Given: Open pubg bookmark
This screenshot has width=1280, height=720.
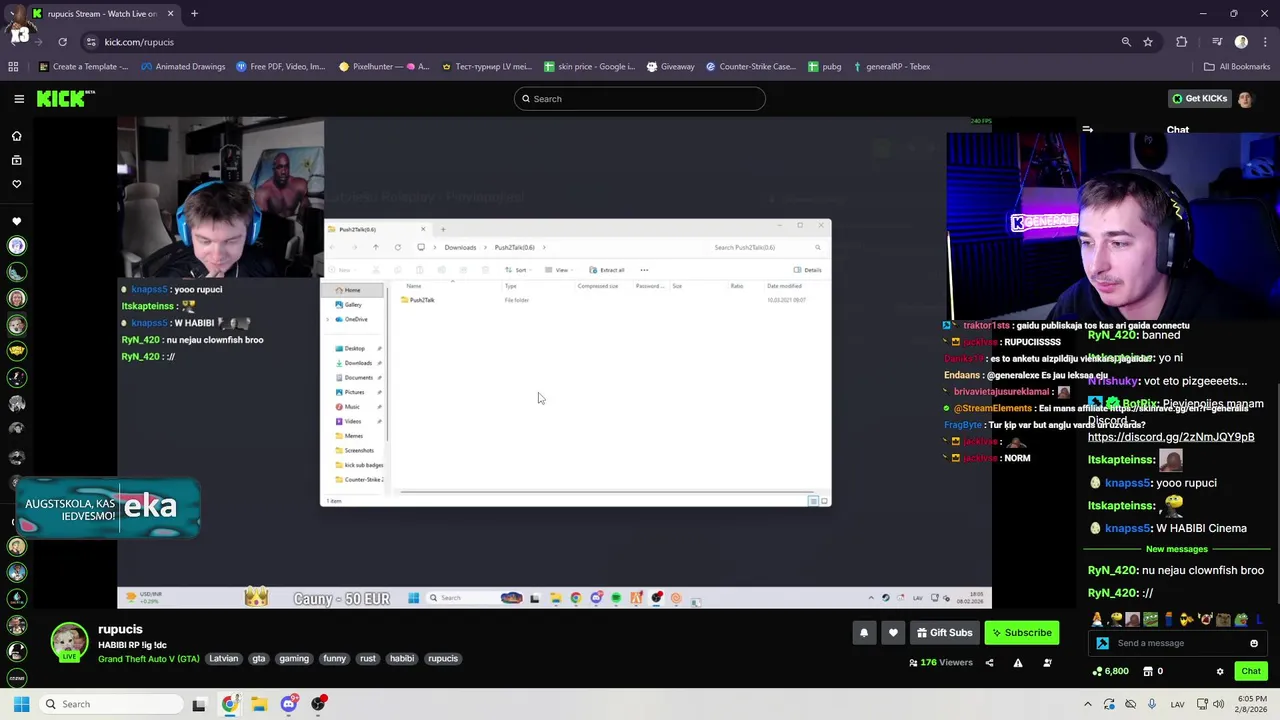Looking at the screenshot, I should (824, 67).
